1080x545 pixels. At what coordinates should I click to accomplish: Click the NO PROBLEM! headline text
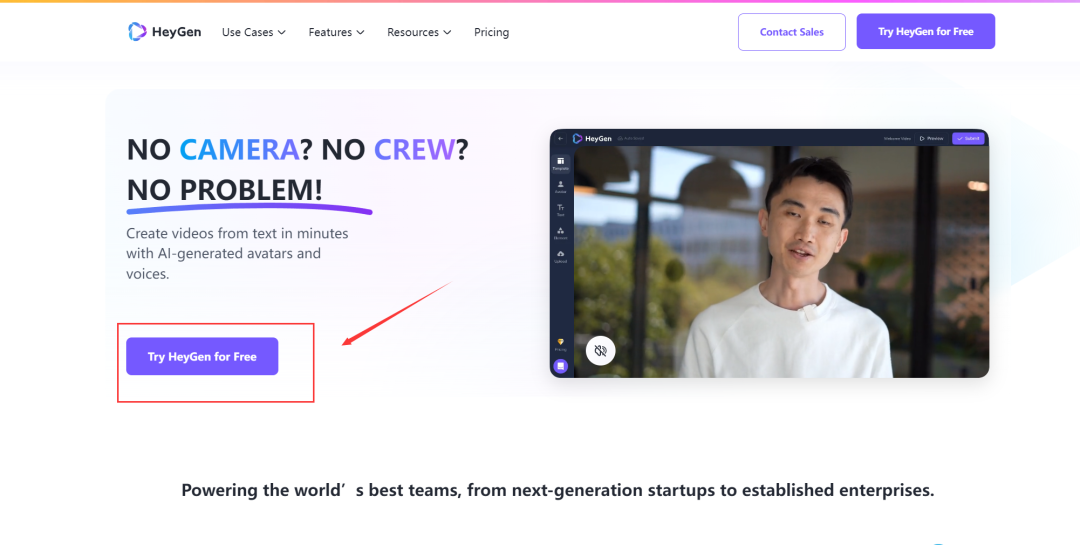225,189
